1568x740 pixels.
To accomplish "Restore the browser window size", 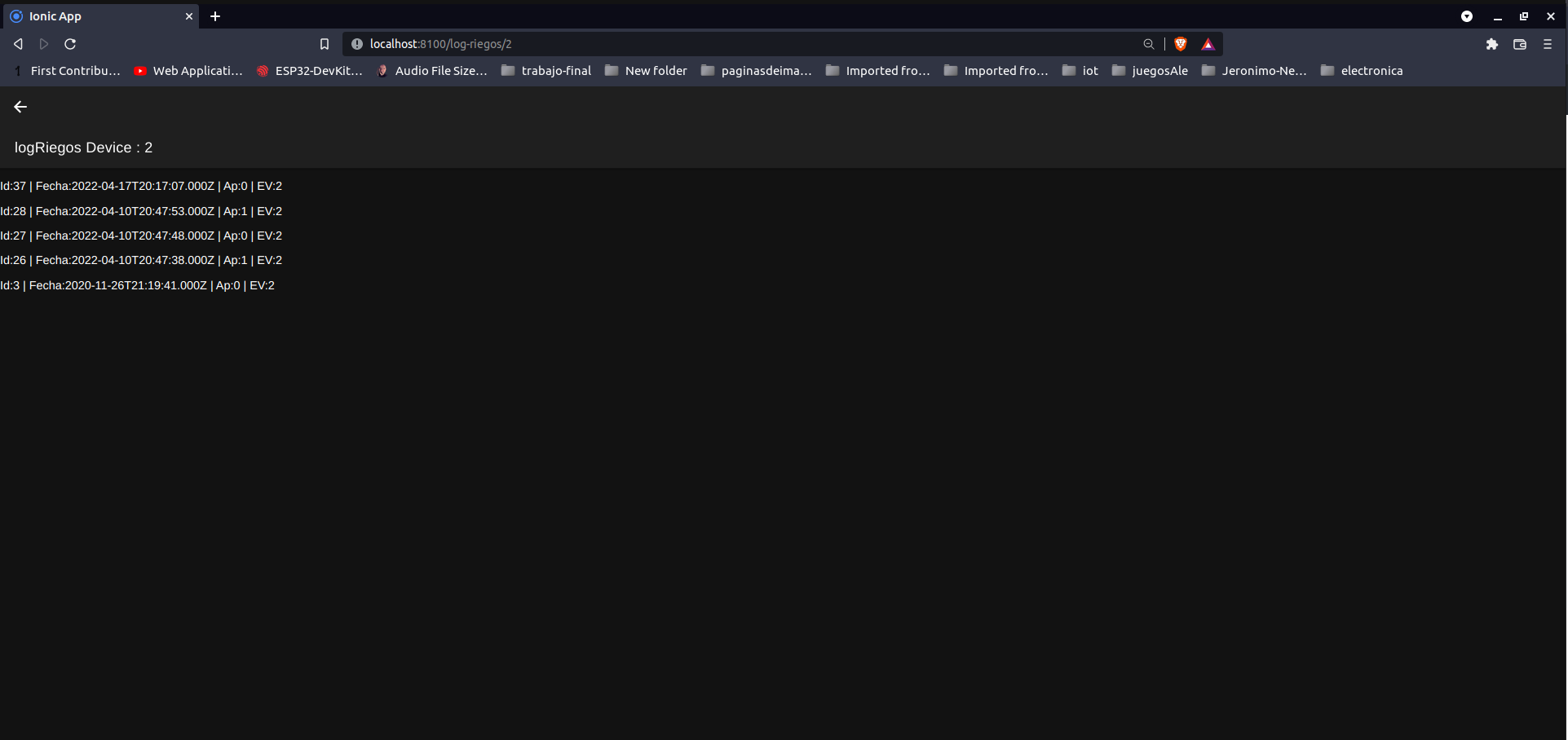I will [x=1524, y=16].
